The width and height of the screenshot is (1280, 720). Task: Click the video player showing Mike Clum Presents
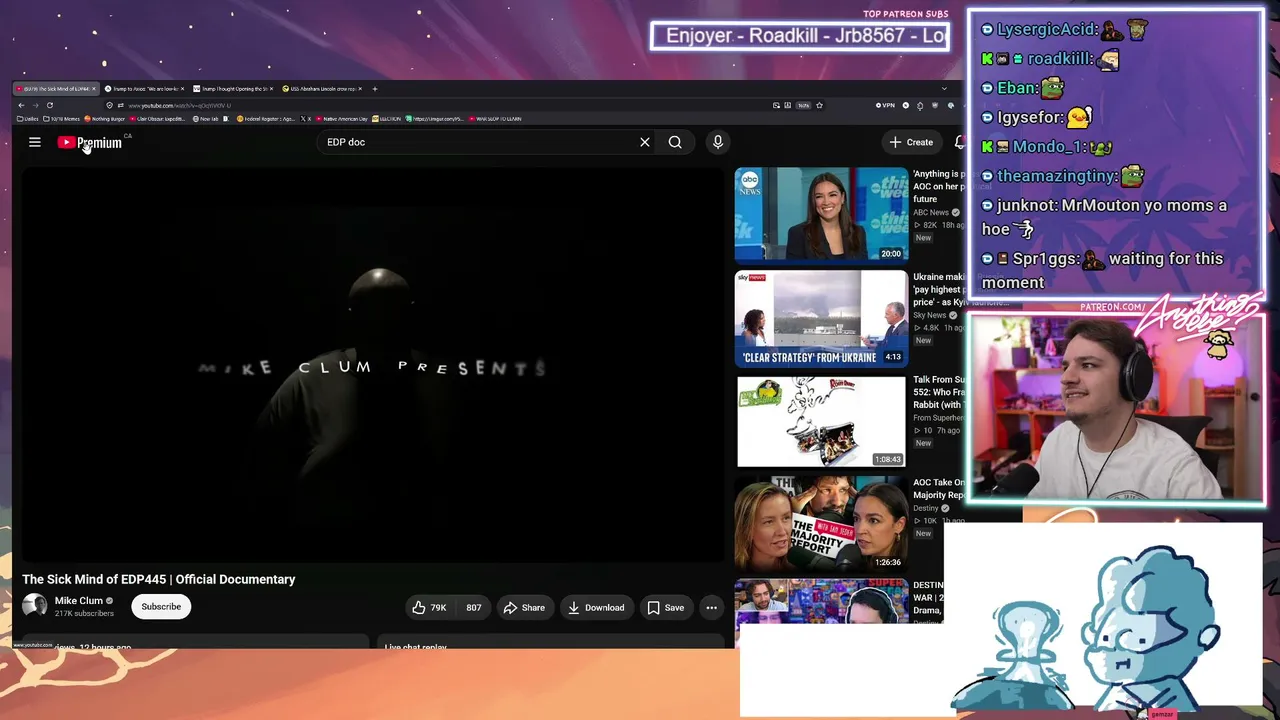tap(373, 365)
